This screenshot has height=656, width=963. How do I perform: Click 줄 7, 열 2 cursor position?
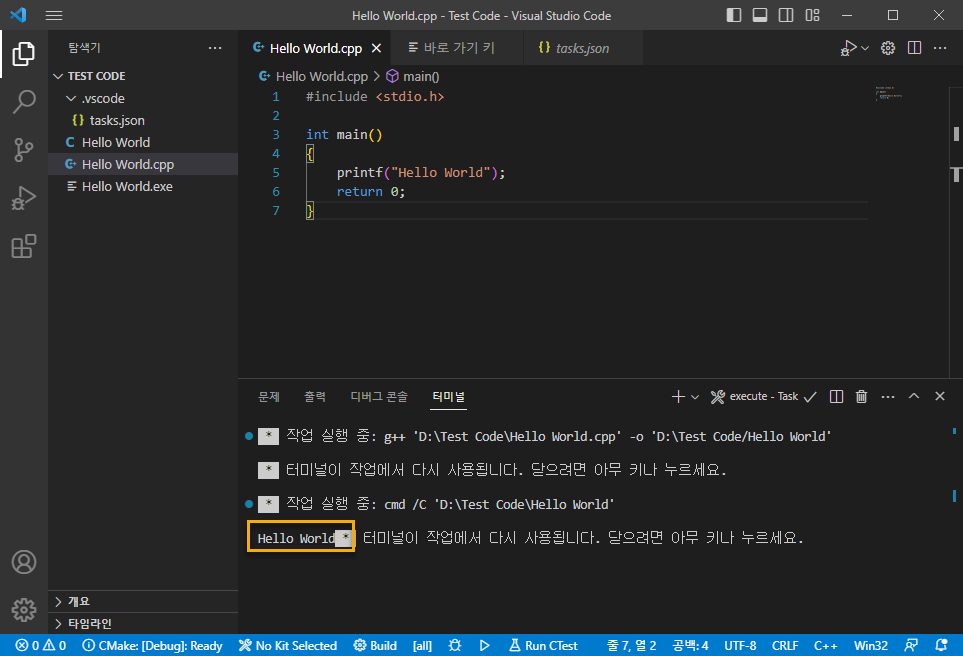(631, 646)
